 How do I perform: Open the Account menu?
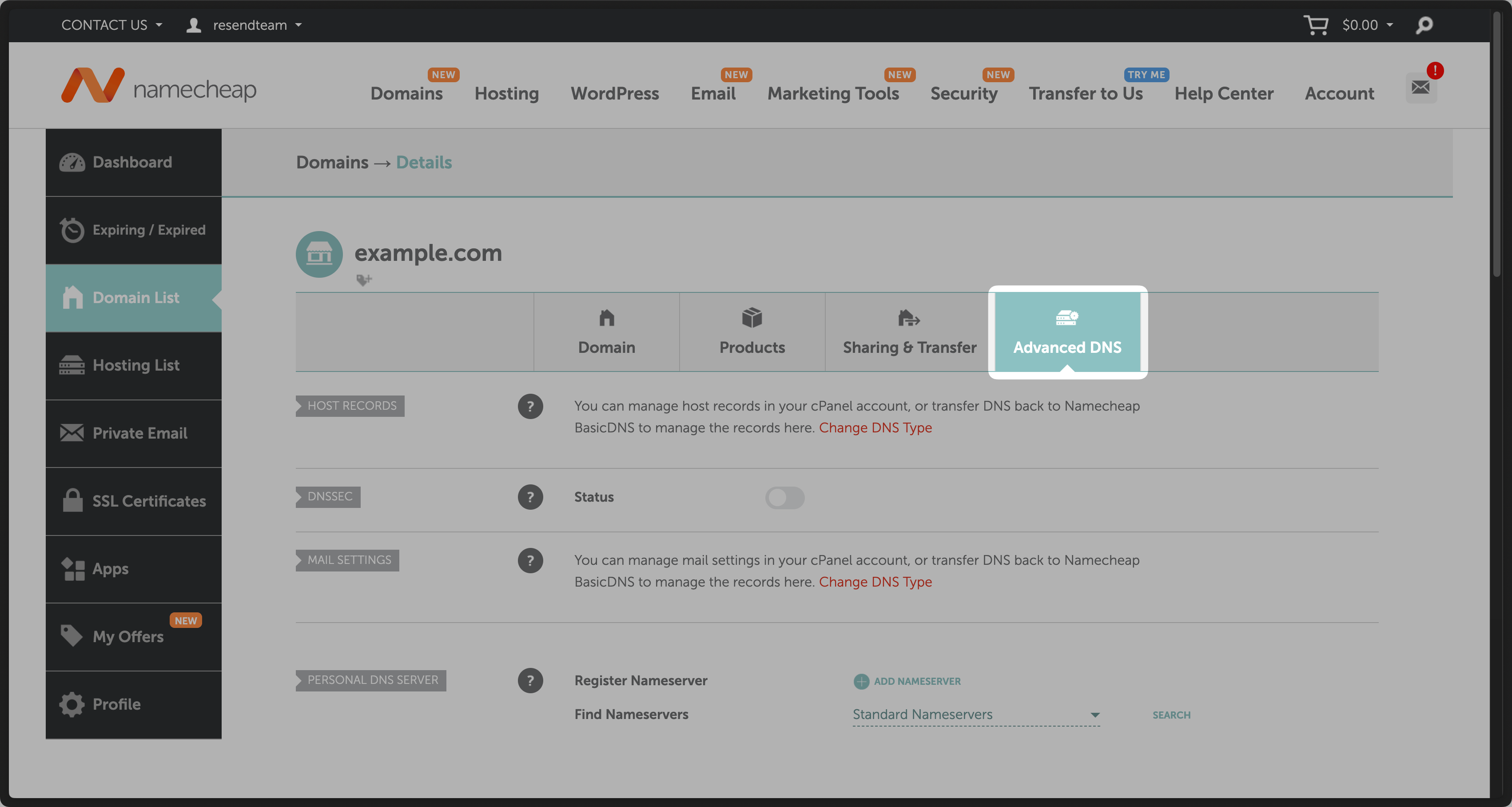click(1340, 93)
